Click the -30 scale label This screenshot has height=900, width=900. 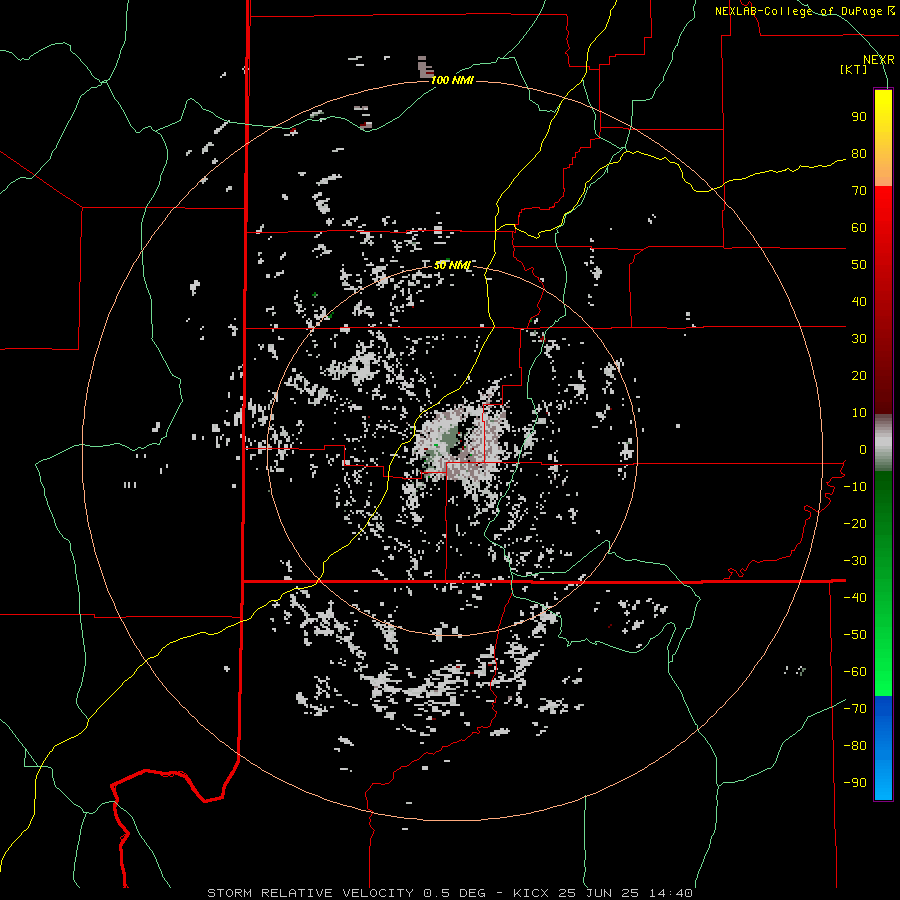855,561
